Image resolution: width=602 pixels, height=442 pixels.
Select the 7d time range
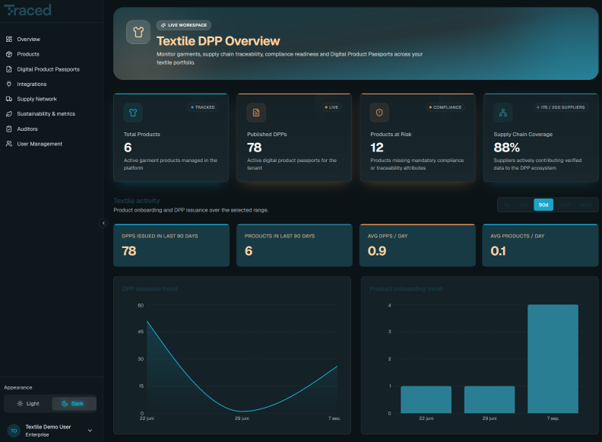click(x=507, y=205)
